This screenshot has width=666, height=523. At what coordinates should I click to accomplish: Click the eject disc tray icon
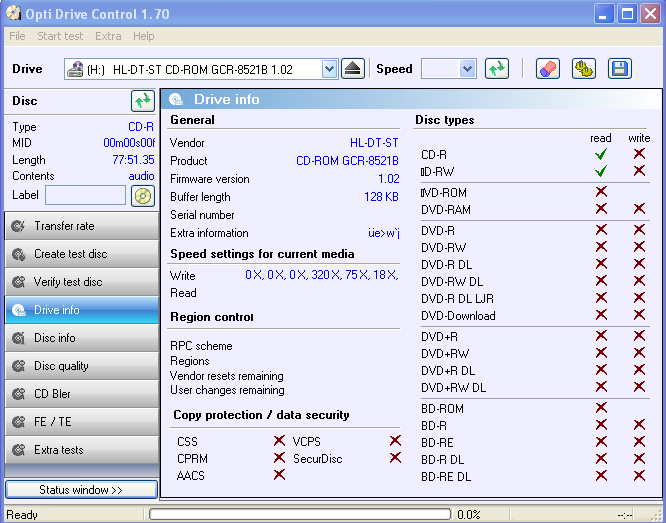click(353, 69)
